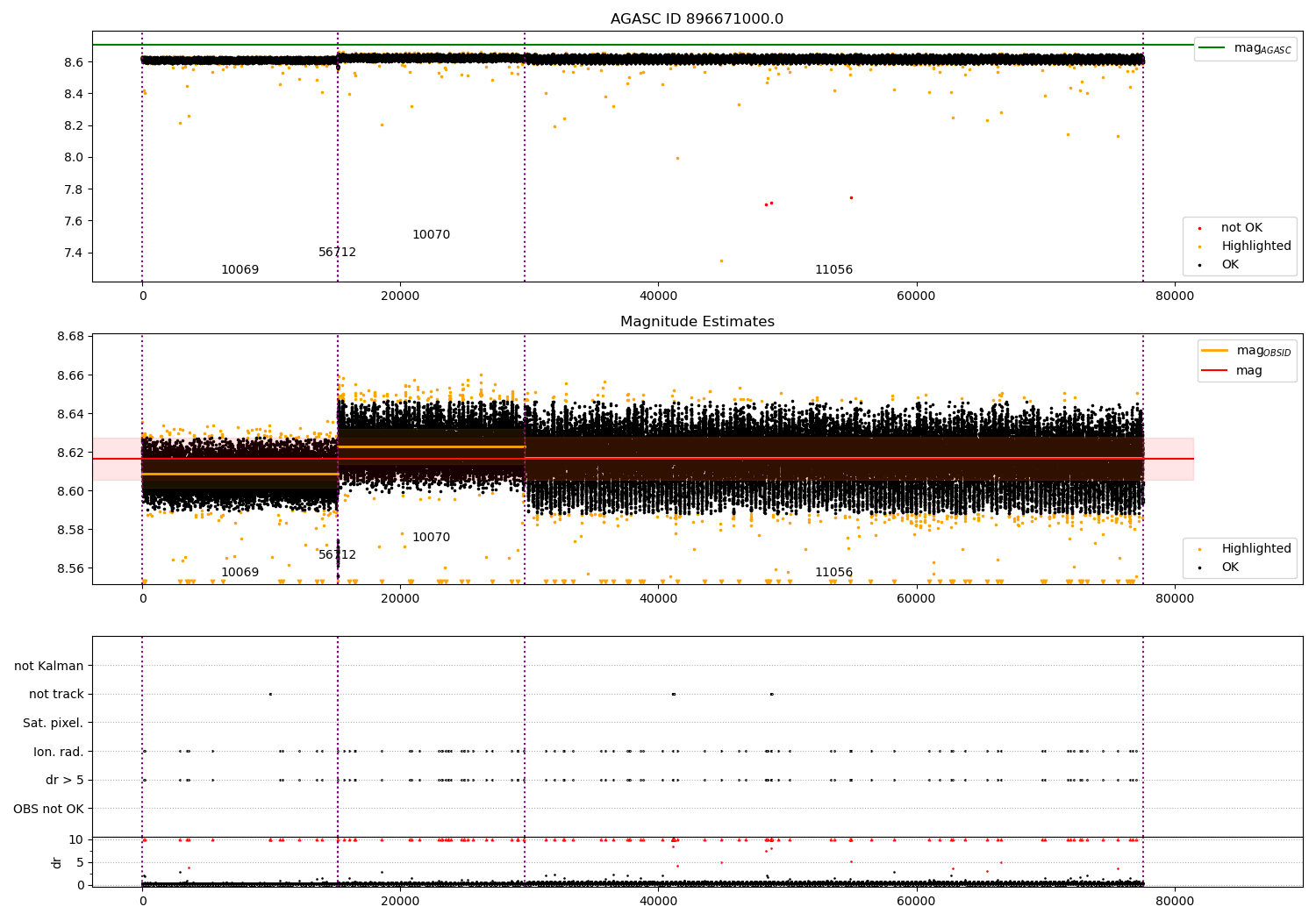Click OBSID label '11056' in the Magnitude Estimates plot
This screenshot has width=1316, height=921.
click(833, 573)
